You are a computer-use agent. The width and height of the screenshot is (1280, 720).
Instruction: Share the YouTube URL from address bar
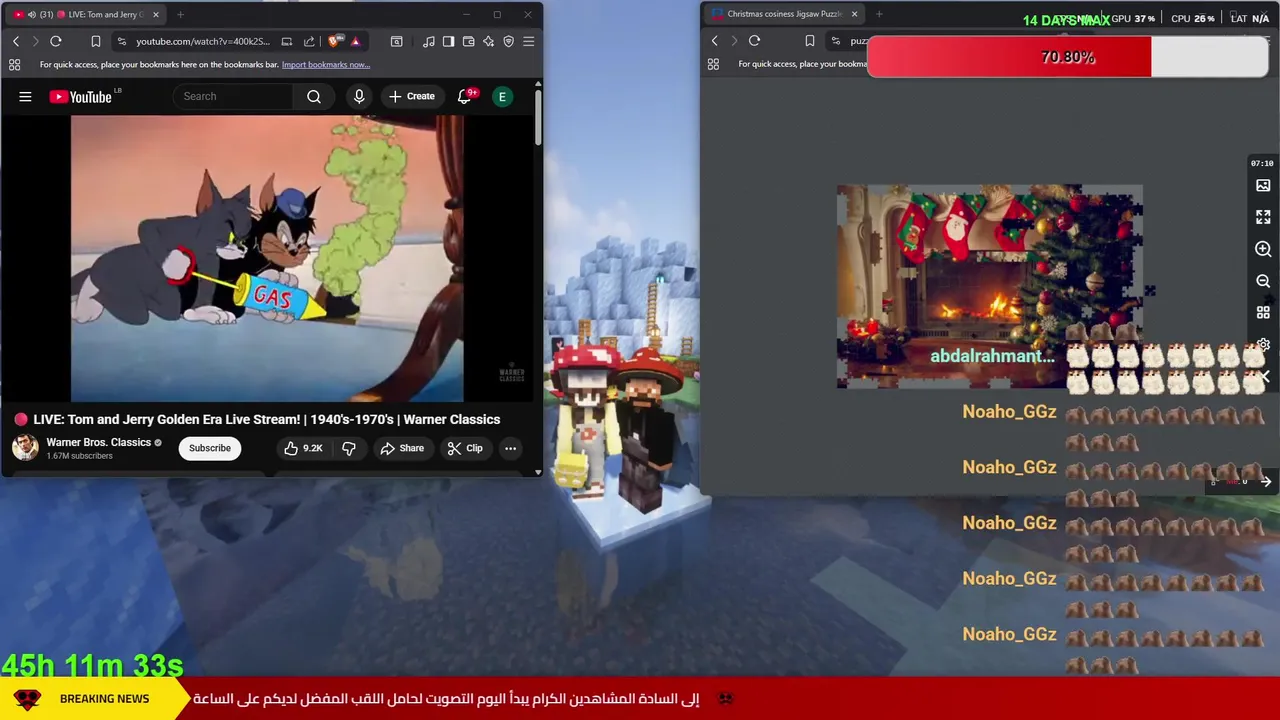(309, 41)
